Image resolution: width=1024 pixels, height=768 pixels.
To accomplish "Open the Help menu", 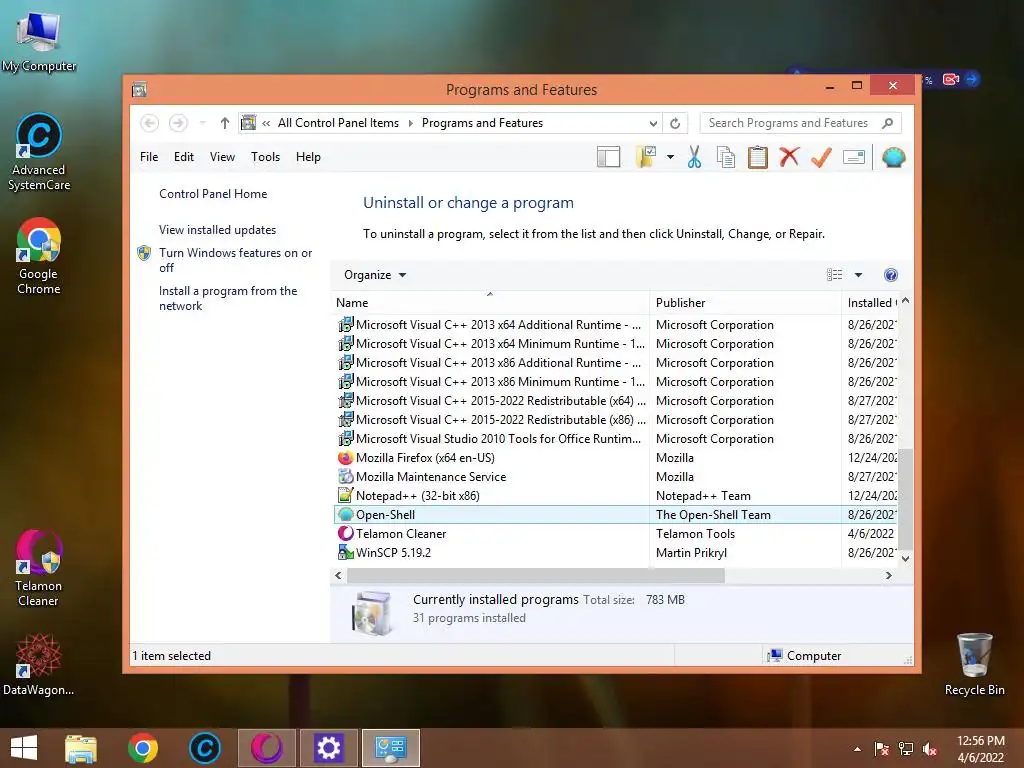I will click(x=308, y=157).
